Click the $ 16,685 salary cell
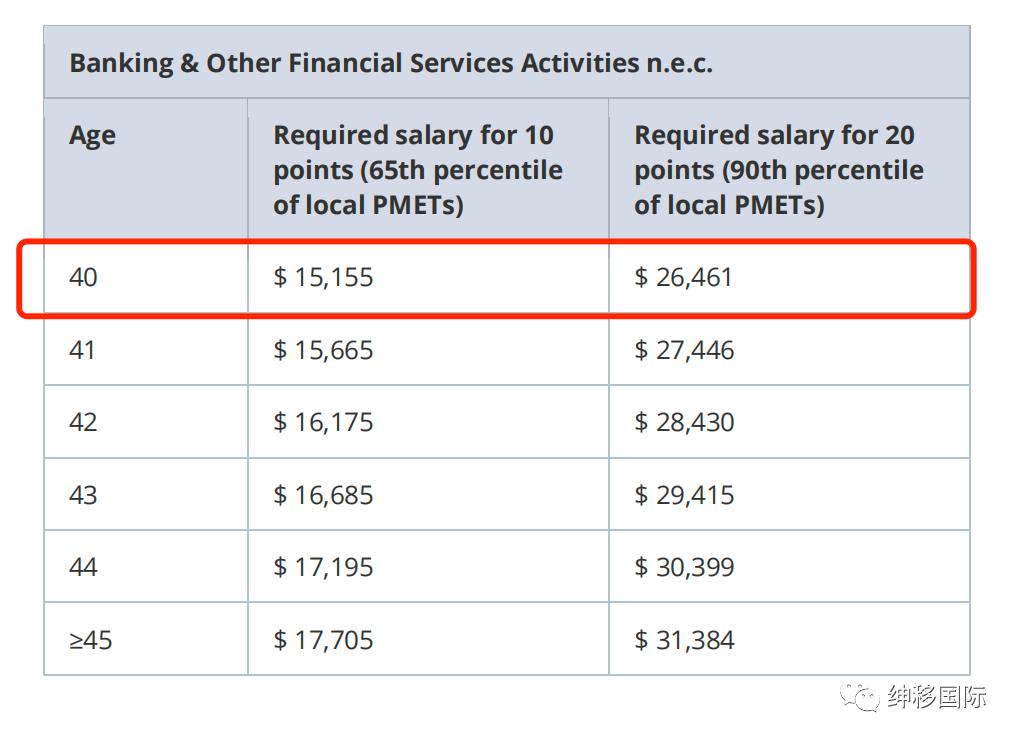 [323, 495]
